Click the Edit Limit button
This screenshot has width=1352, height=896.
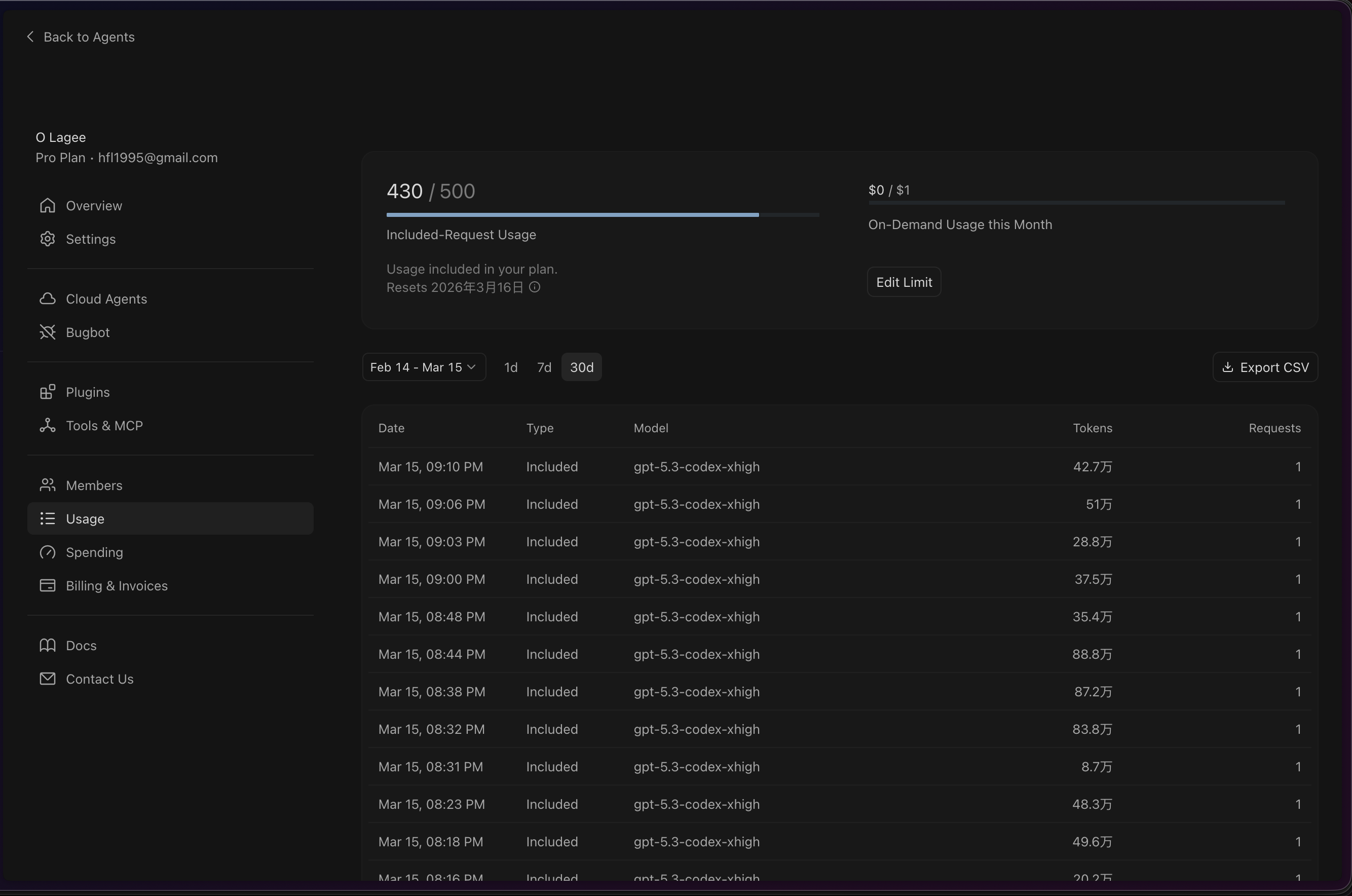904,282
